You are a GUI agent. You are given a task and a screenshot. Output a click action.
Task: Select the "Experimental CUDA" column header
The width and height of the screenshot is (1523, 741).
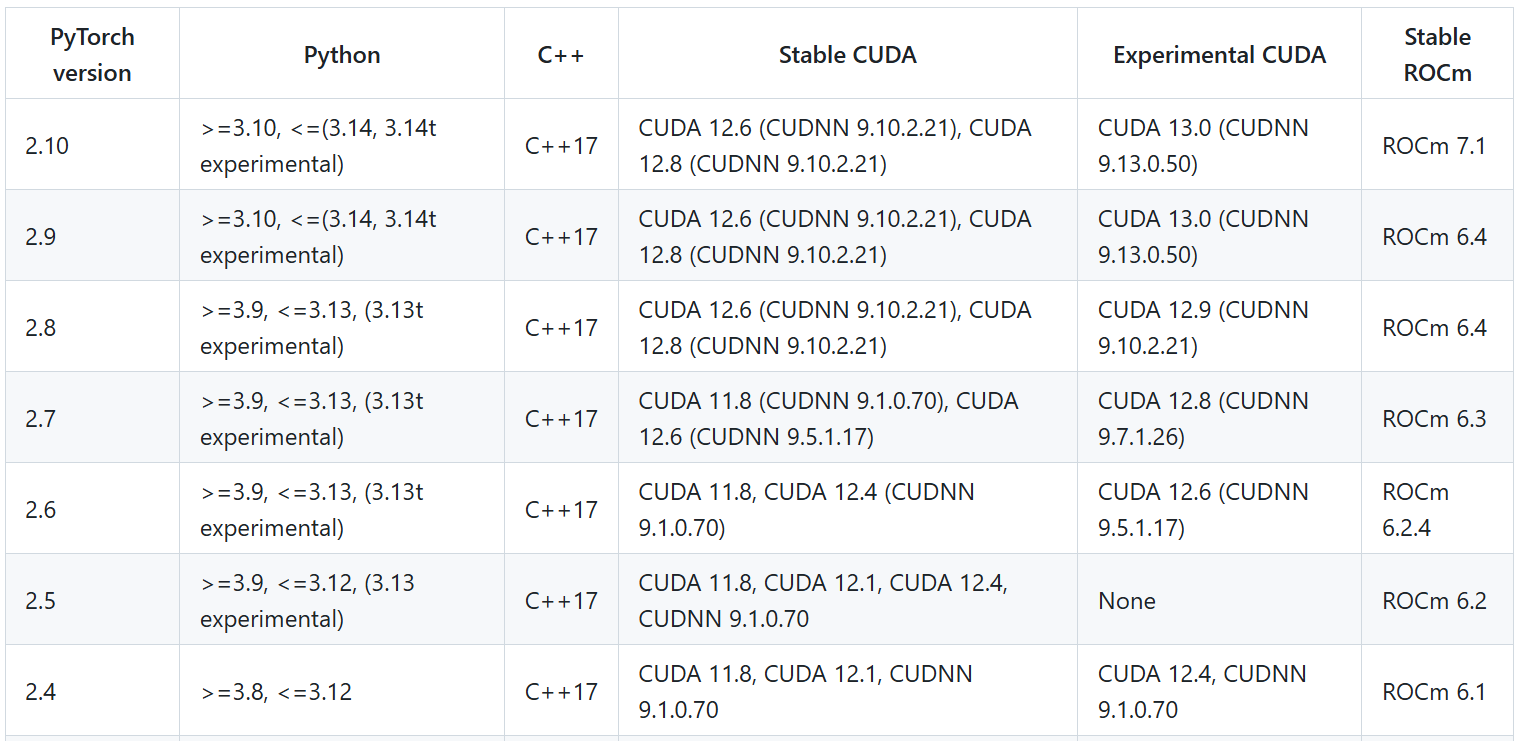(x=1219, y=55)
